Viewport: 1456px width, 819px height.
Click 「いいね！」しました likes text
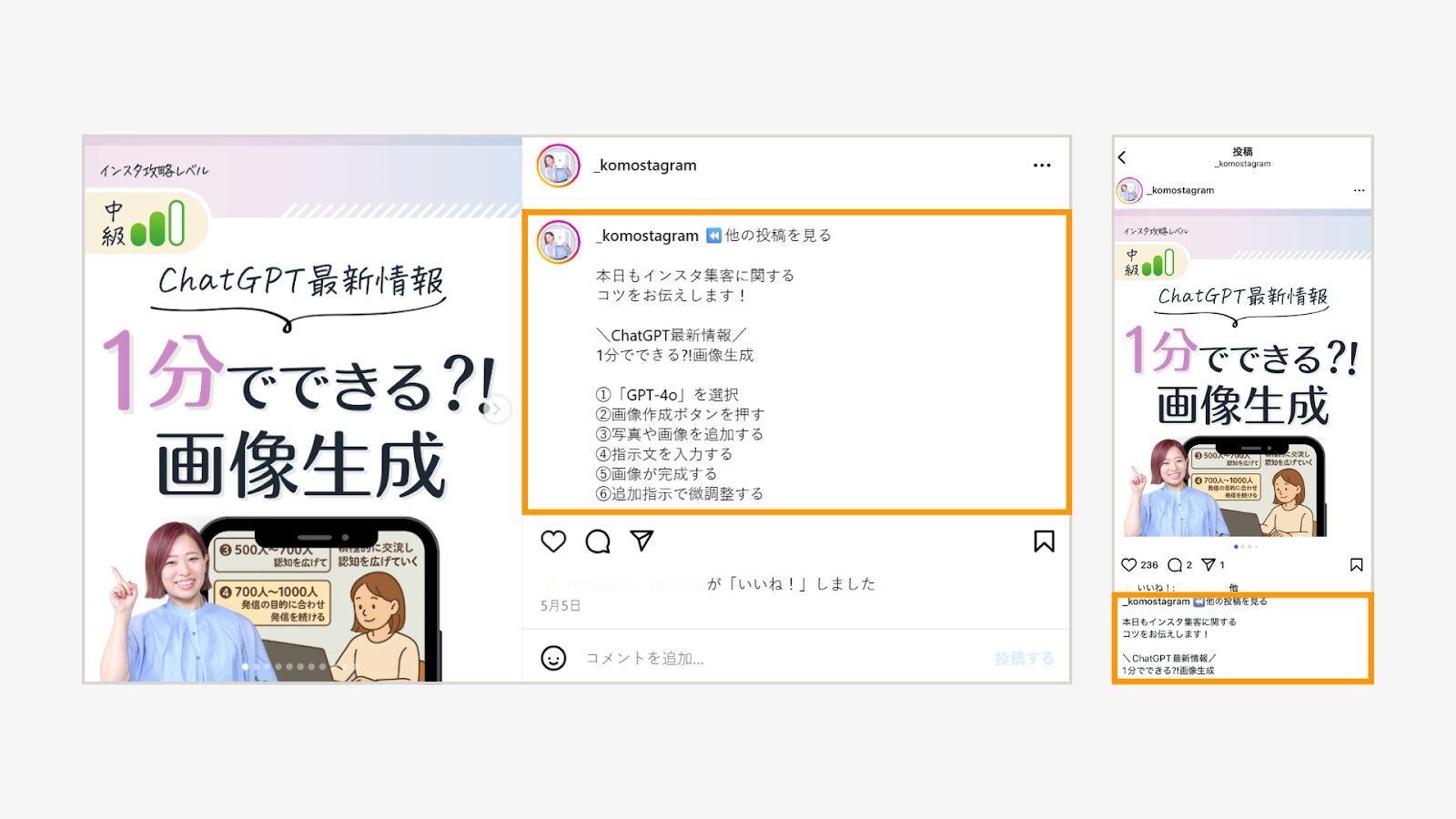tap(791, 584)
